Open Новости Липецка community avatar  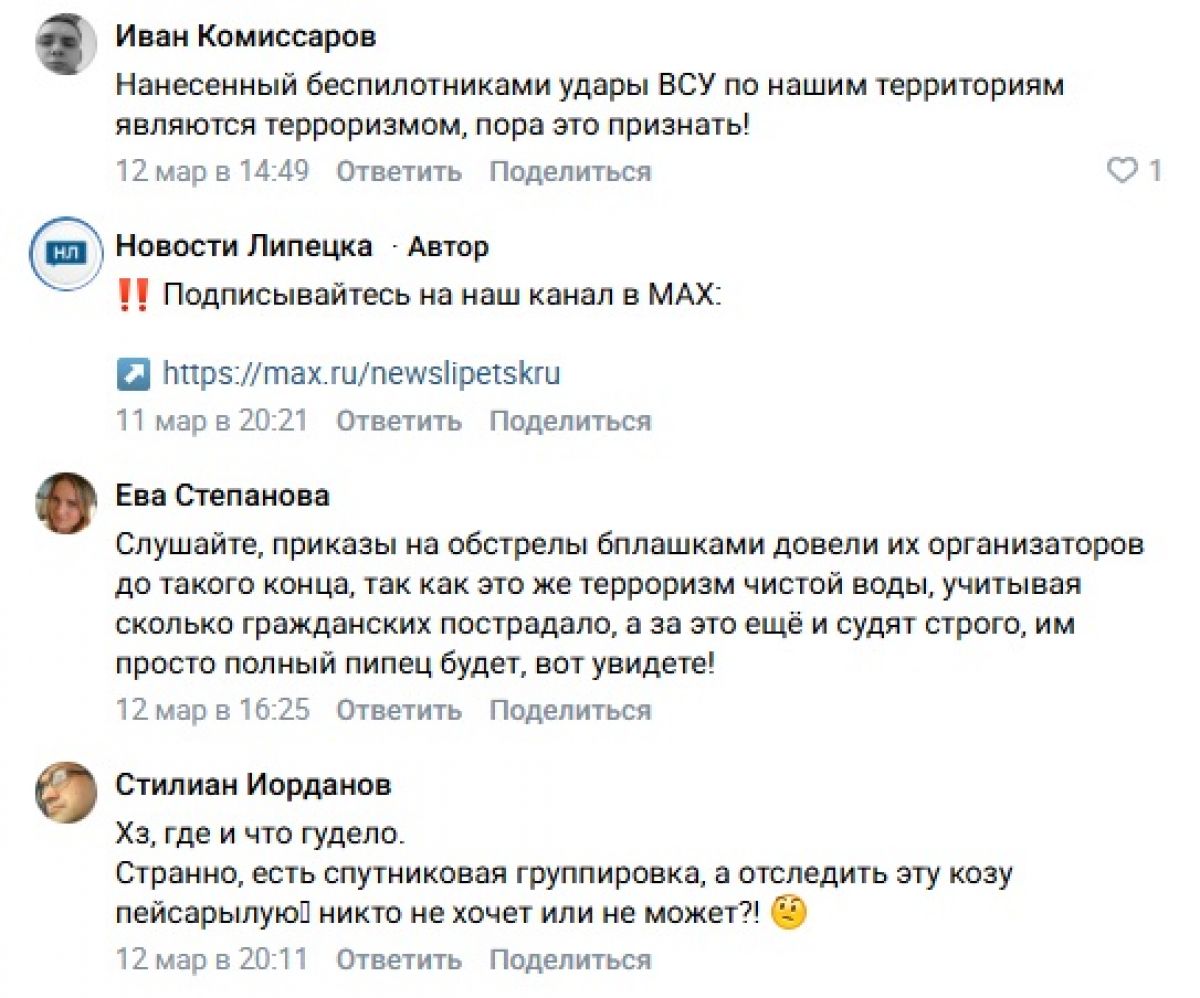pos(65,254)
